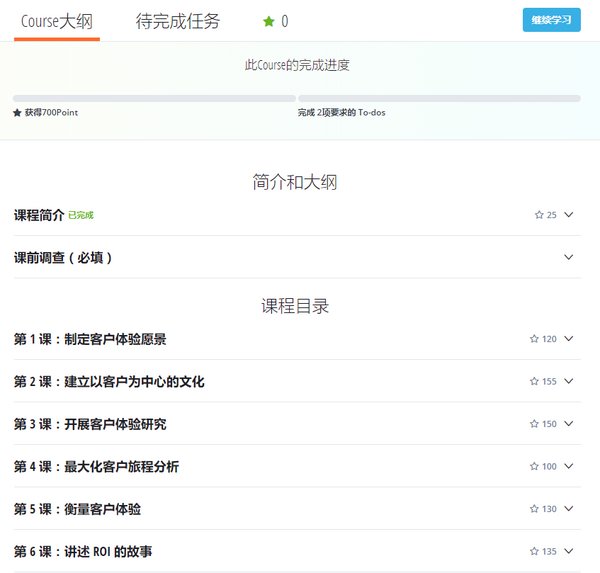Click the To-dos completion progress bar
The width and height of the screenshot is (600, 573).
pos(439,98)
